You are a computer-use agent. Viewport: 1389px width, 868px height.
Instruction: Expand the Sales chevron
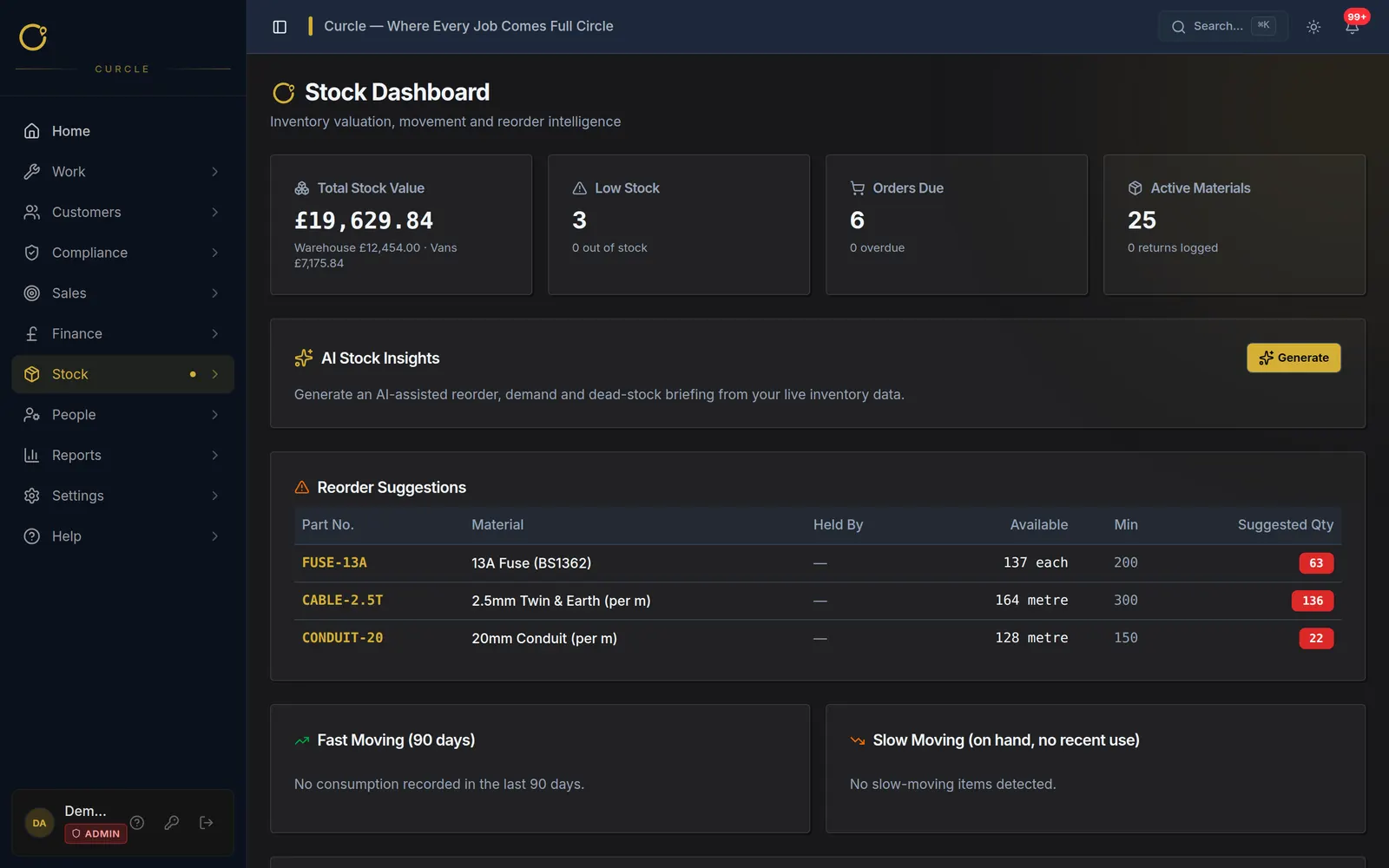tap(214, 293)
